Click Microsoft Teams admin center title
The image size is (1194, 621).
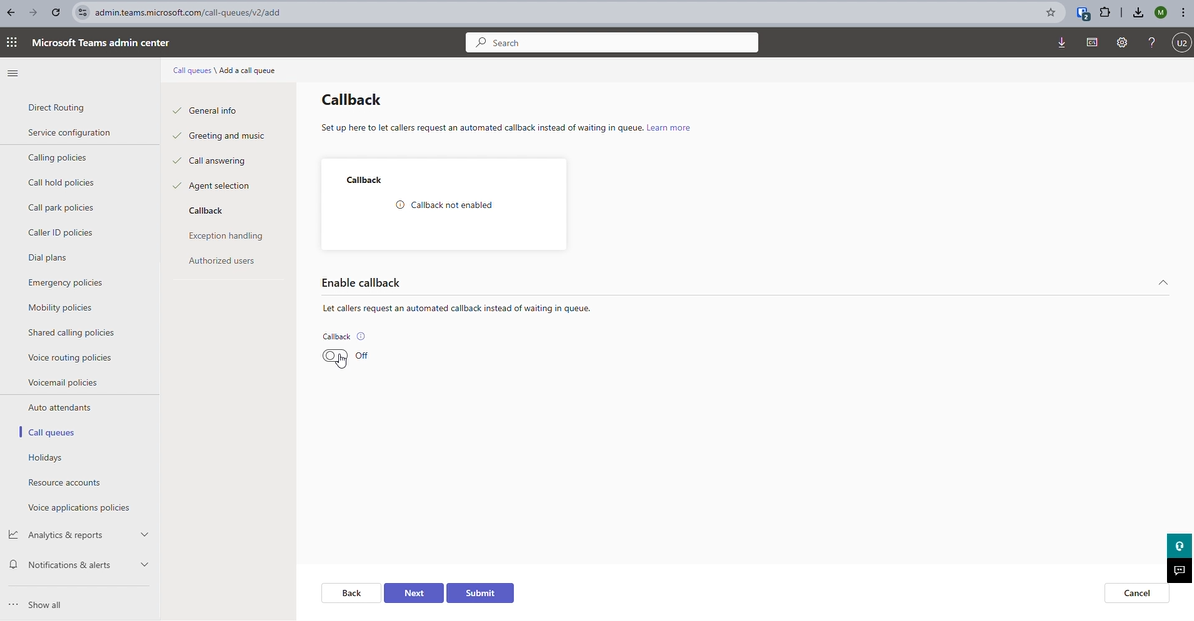pyautogui.click(x=101, y=43)
